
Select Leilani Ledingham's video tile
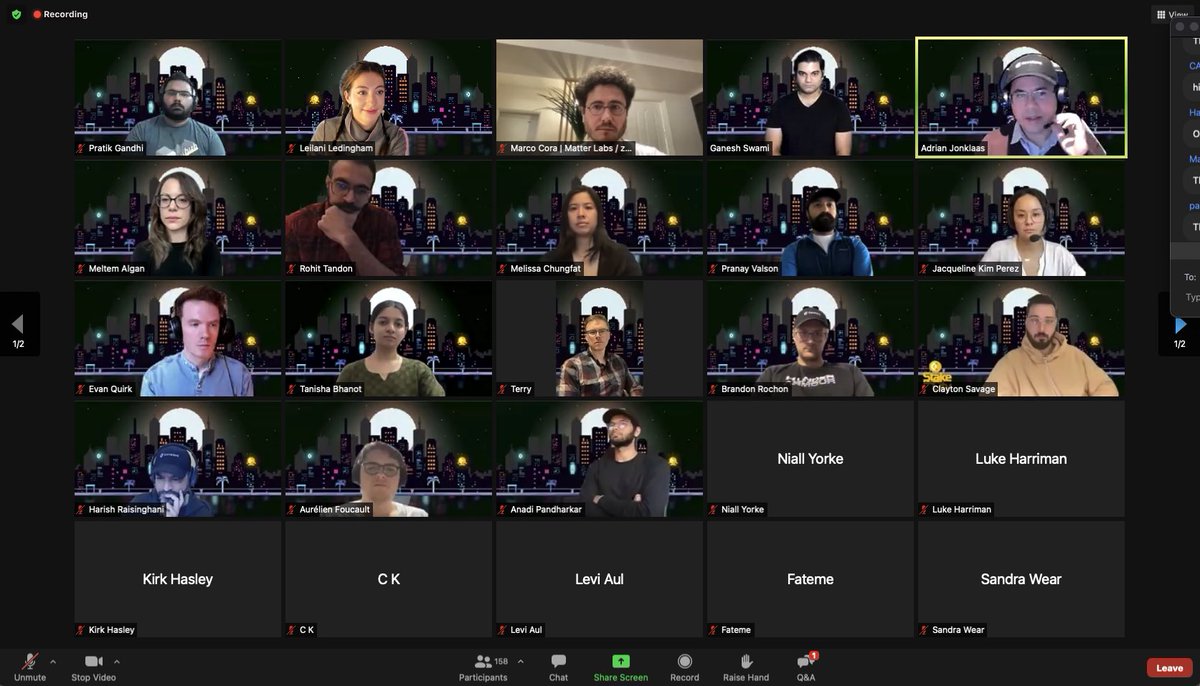(x=389, y=97)
